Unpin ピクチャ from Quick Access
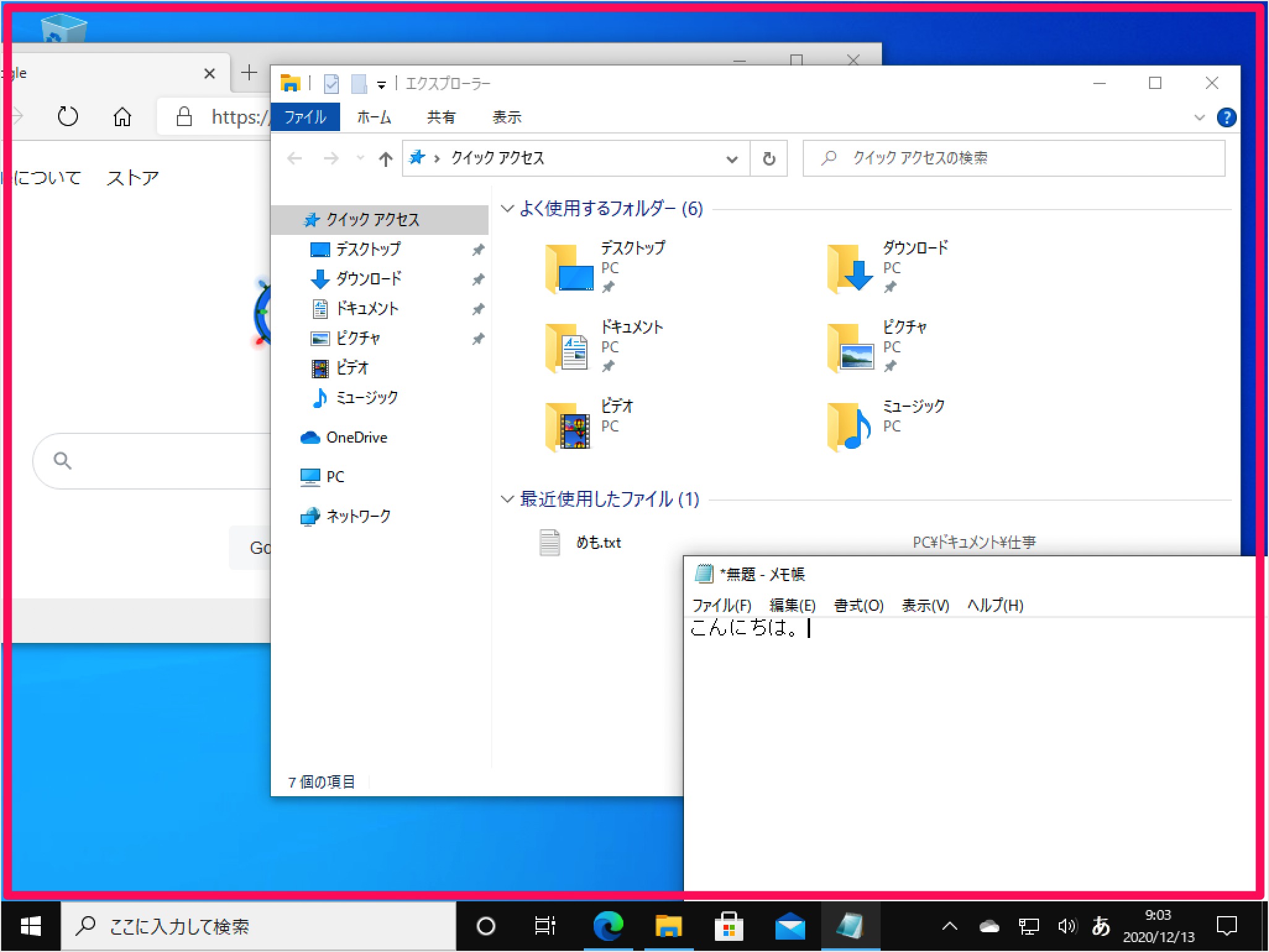Image resolution: width=1269 pixels, height=952 pixels. coord(478,339)
